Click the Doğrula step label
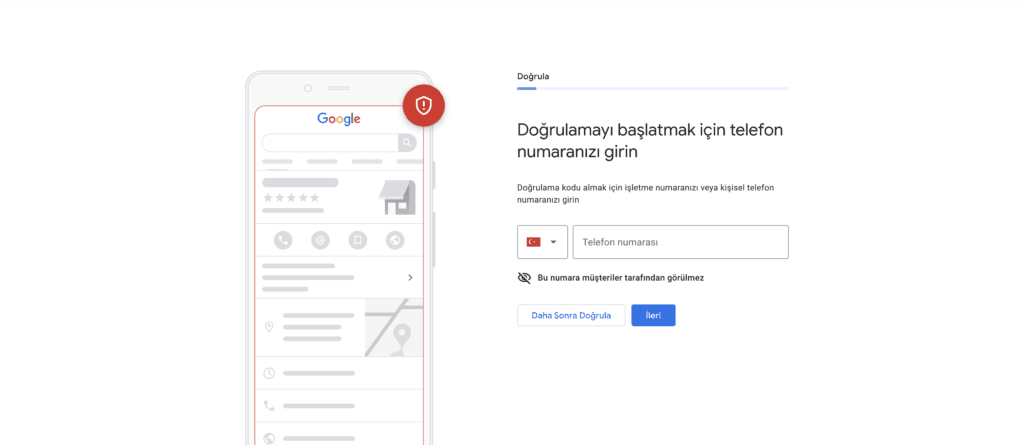The height and width of the screenshot is (445, 1024). (533, 76)
